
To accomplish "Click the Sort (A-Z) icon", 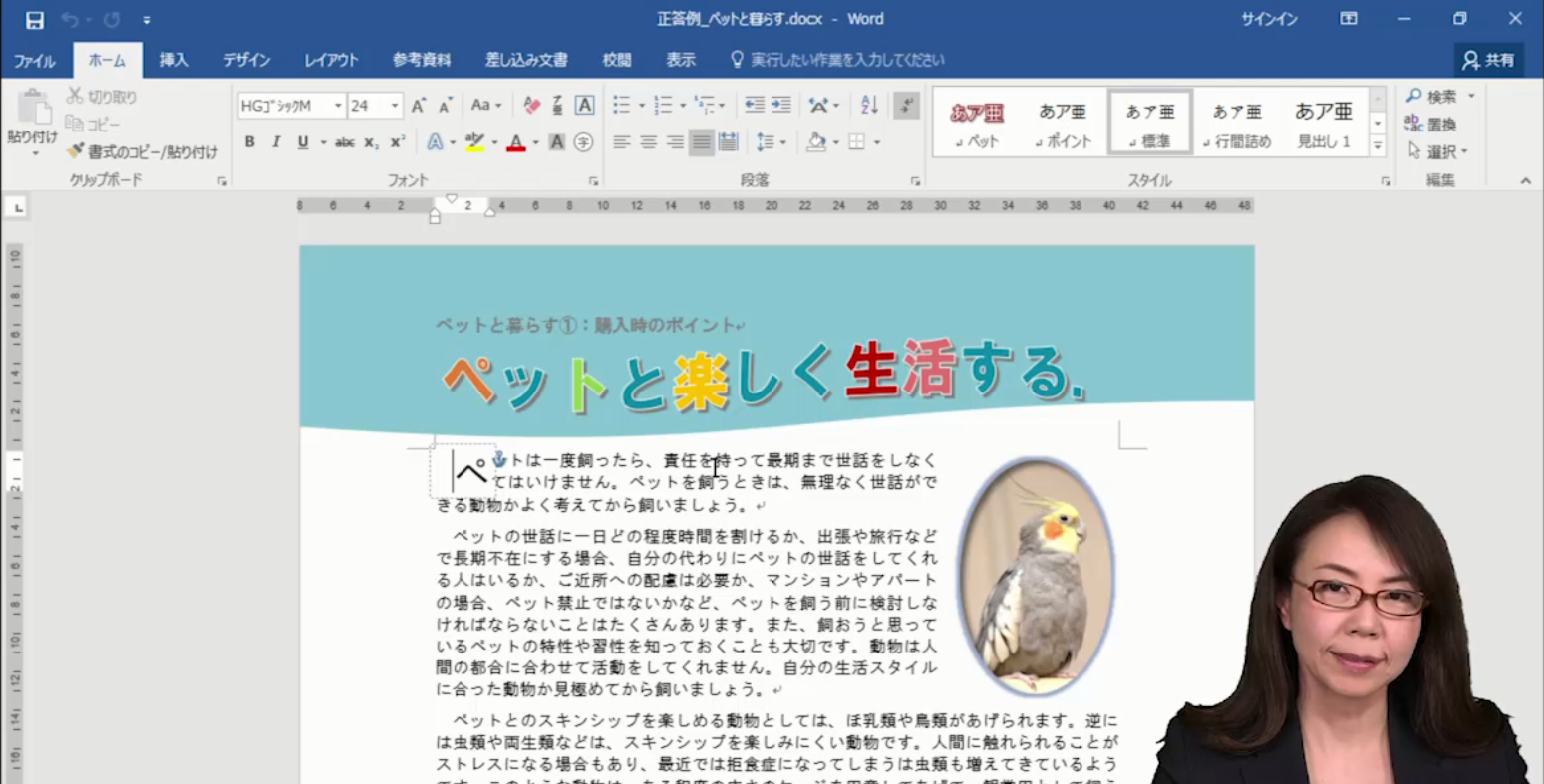I will (x=869, y=105).
